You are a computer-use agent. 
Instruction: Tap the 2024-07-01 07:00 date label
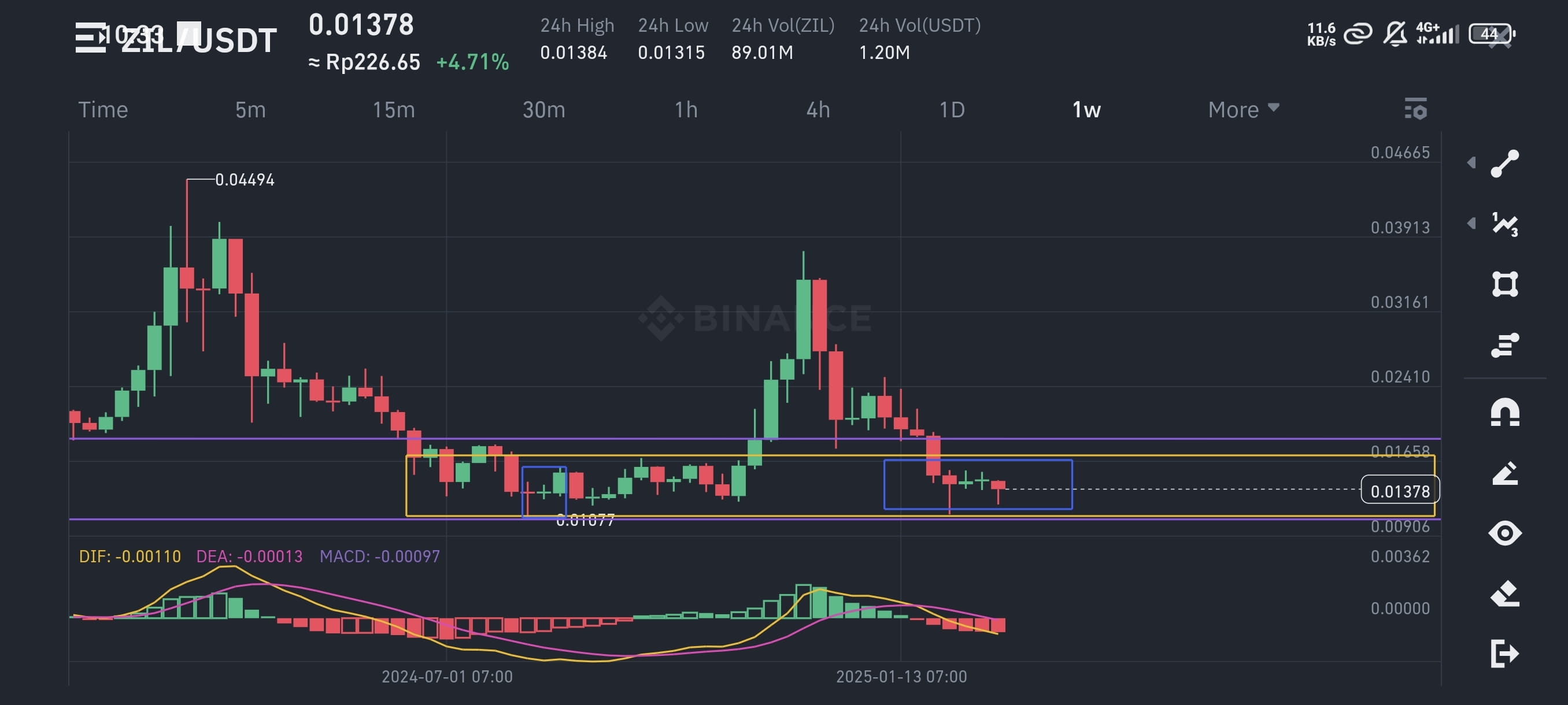[x=447, y=677]
